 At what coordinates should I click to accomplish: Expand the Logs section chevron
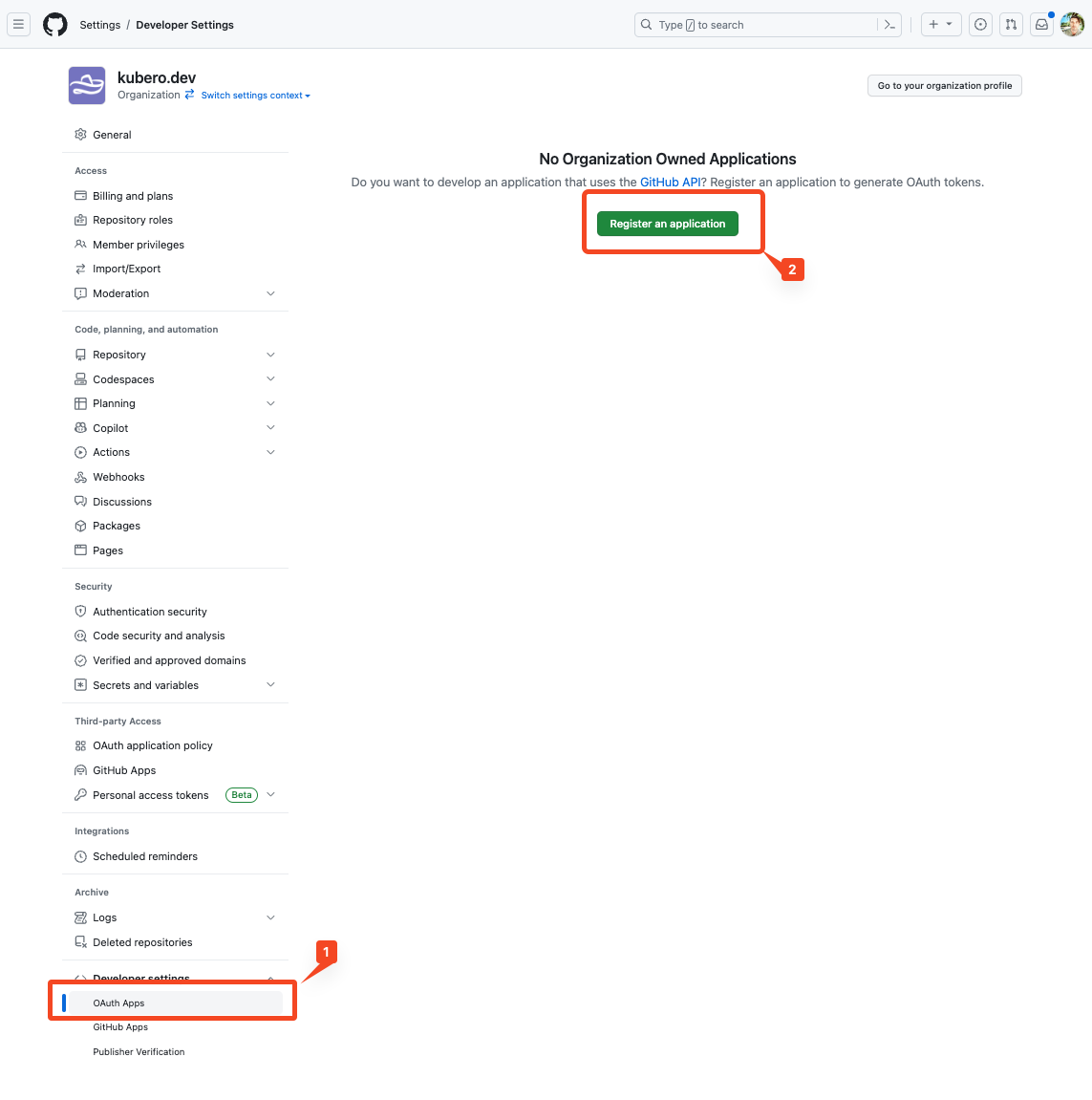coord(270,917)
